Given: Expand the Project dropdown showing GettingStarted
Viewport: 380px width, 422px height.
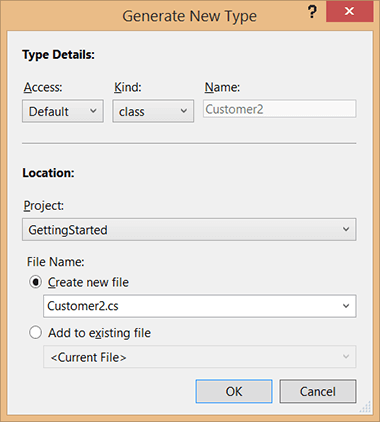Looking at the screenshot, I should [x=189, y=230].
